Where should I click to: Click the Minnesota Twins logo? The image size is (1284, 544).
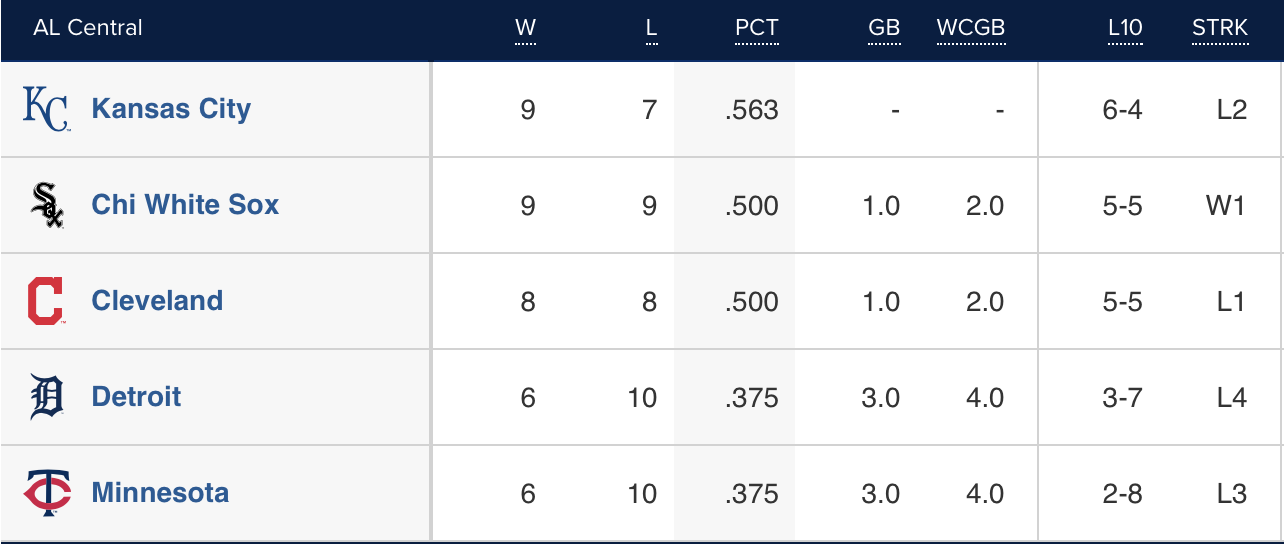(46, 493)
